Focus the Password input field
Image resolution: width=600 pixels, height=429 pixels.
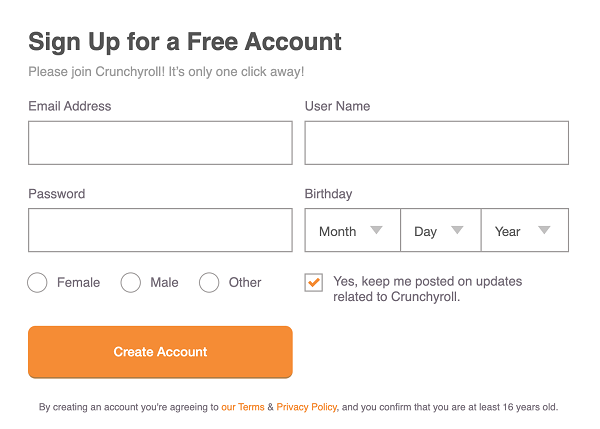160,230
